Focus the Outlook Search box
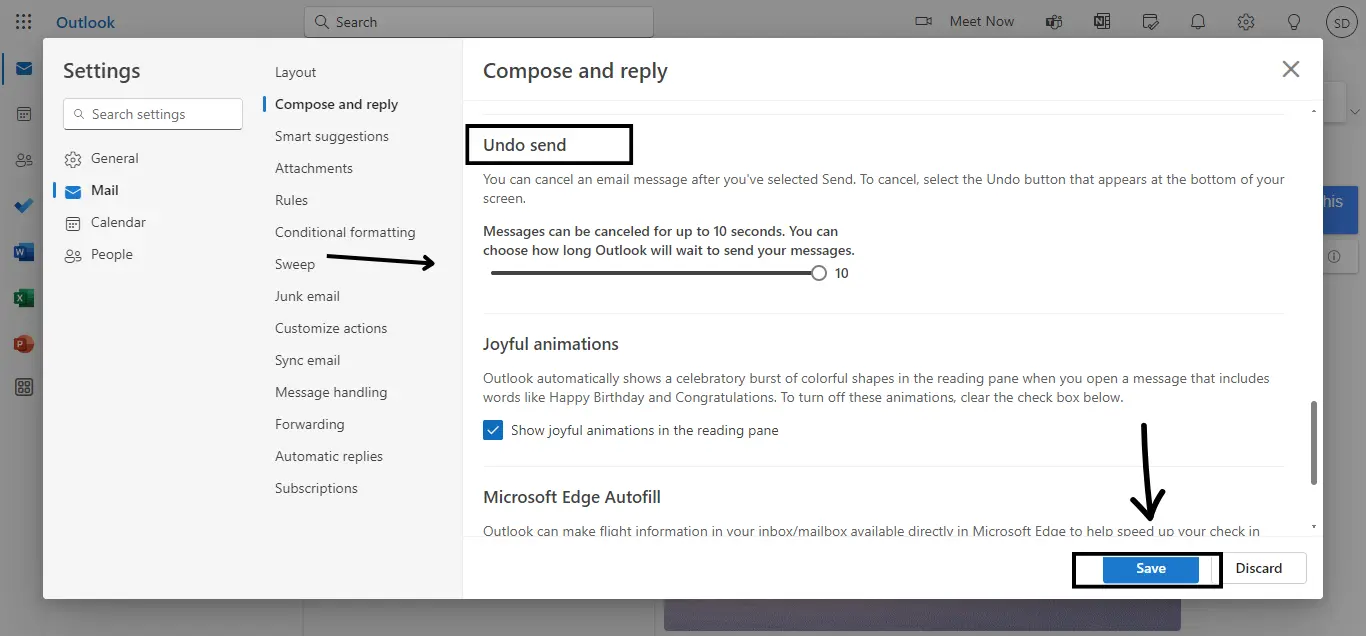Screen dimensions: 1366x636 click(x=479, y=22)
